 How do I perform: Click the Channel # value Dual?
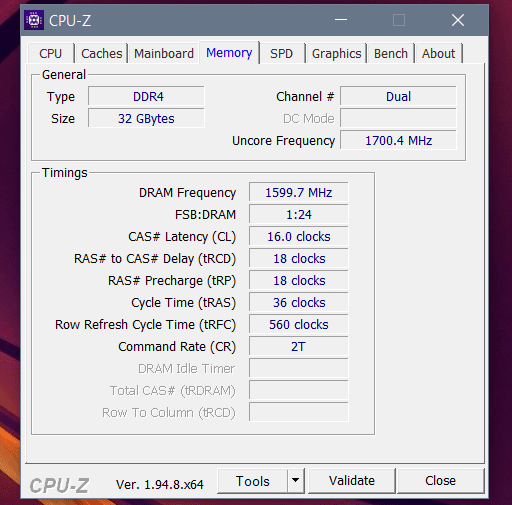[398, 97]
